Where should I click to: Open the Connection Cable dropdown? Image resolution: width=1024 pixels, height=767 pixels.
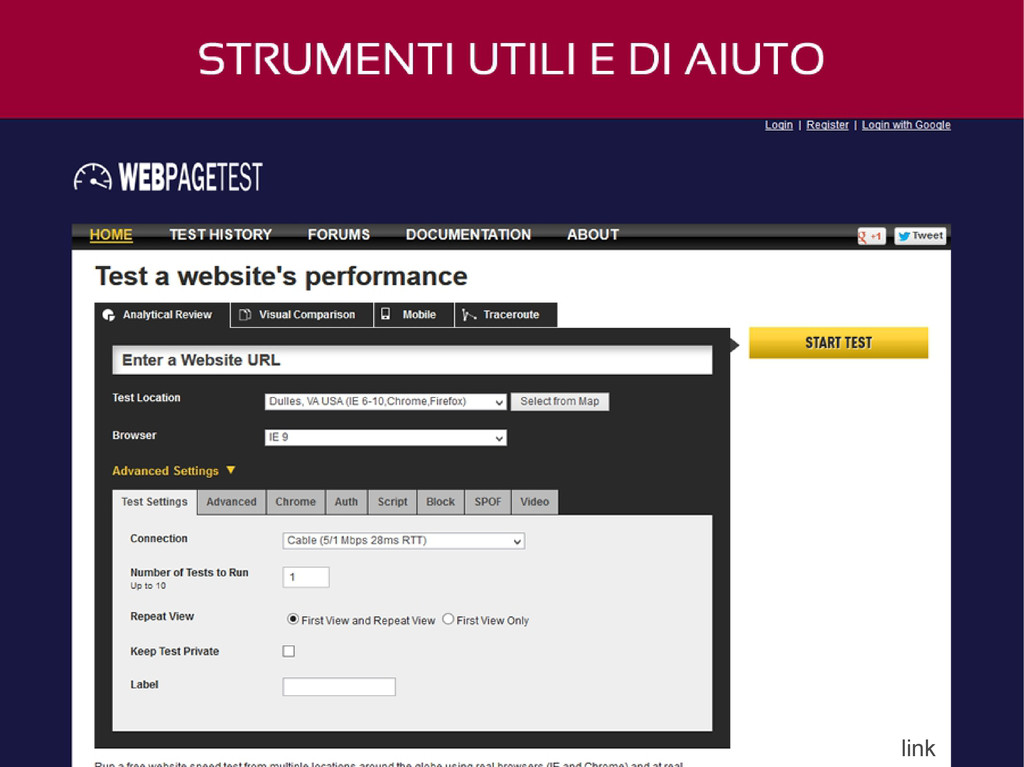404,540
